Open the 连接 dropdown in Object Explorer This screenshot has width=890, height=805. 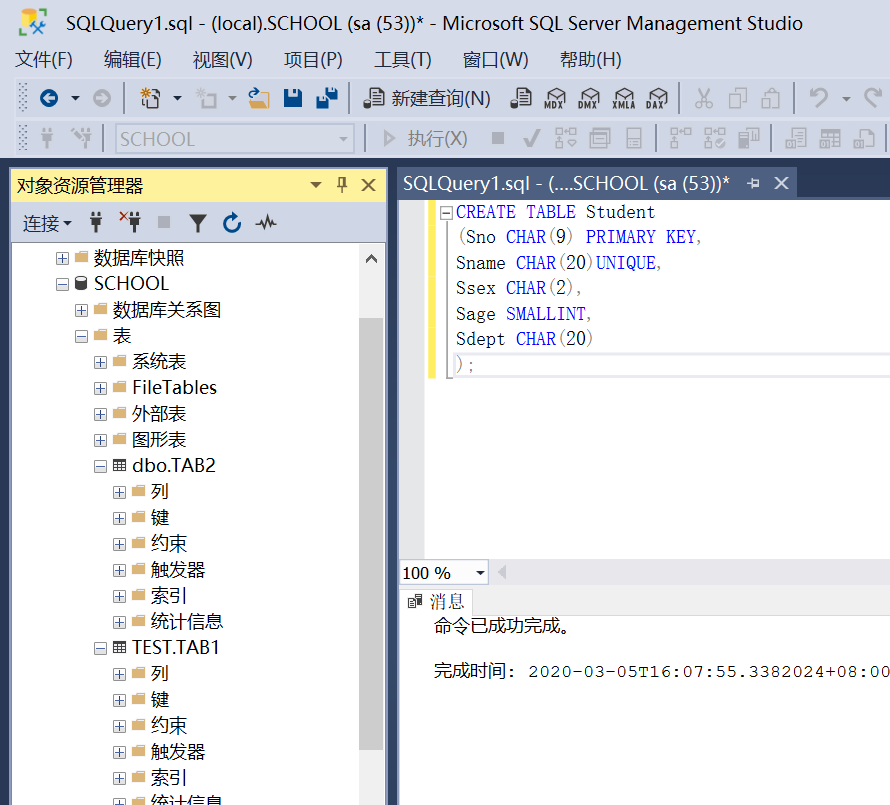click(x=47, y=224)
